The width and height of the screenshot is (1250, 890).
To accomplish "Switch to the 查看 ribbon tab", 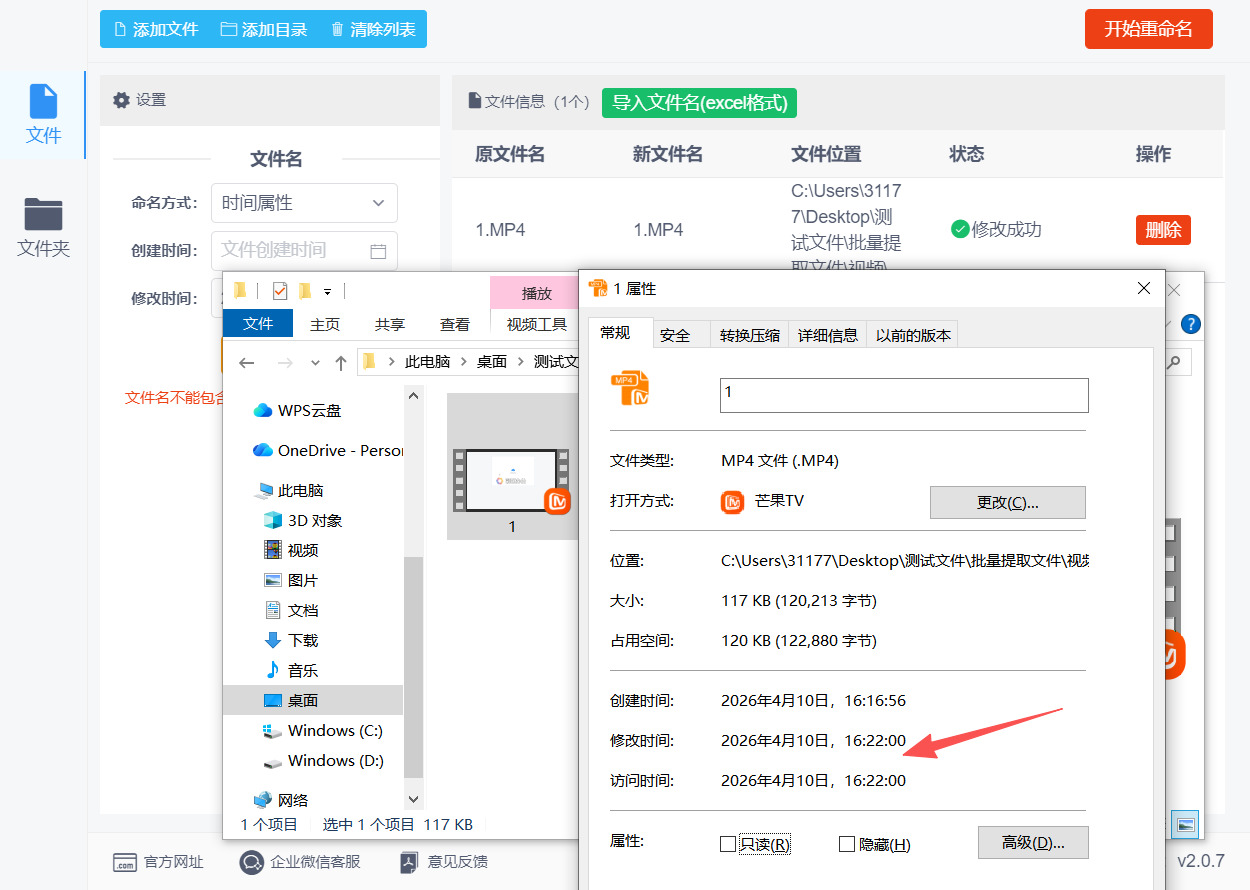I will pyautogui.click(x=455, y=323).
